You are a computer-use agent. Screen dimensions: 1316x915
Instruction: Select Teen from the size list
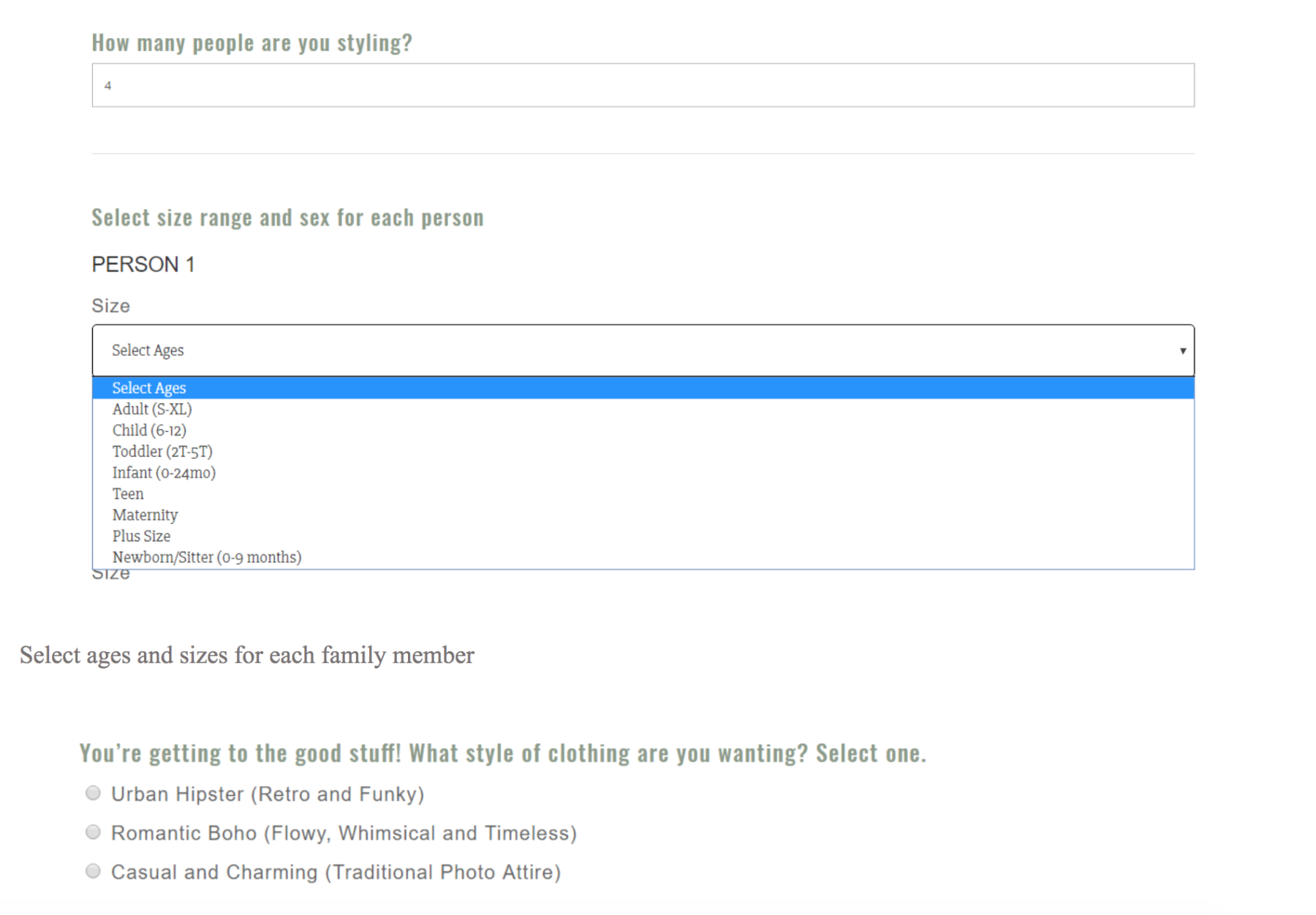point(128,494)
